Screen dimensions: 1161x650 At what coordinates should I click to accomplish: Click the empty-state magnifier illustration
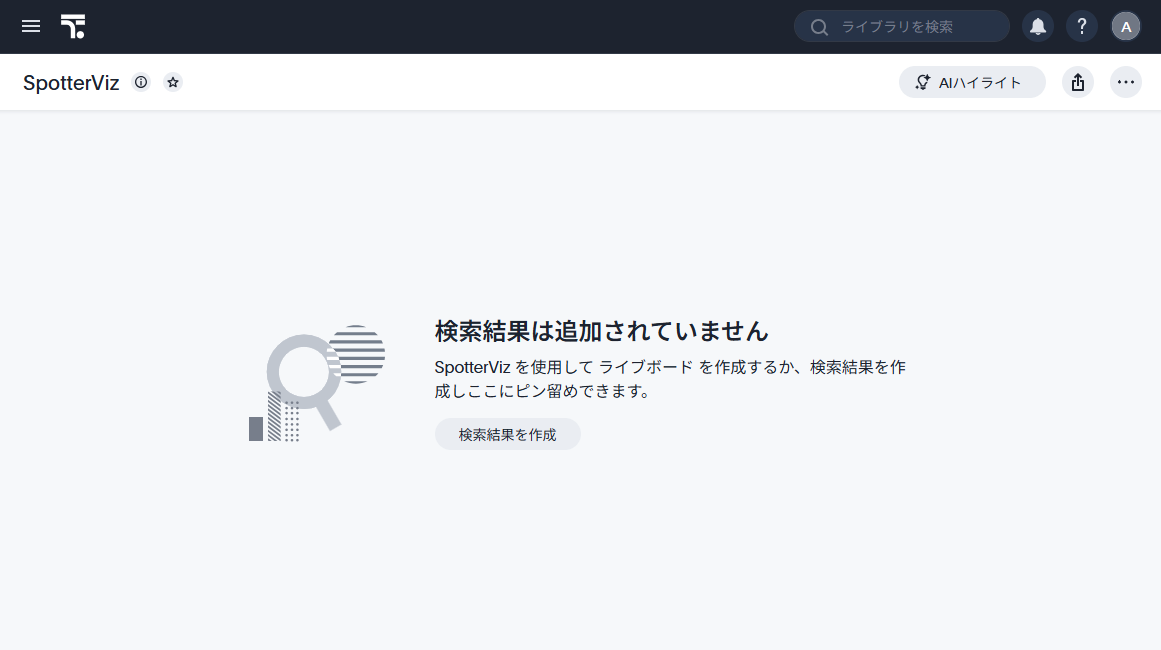coord(300,375)
